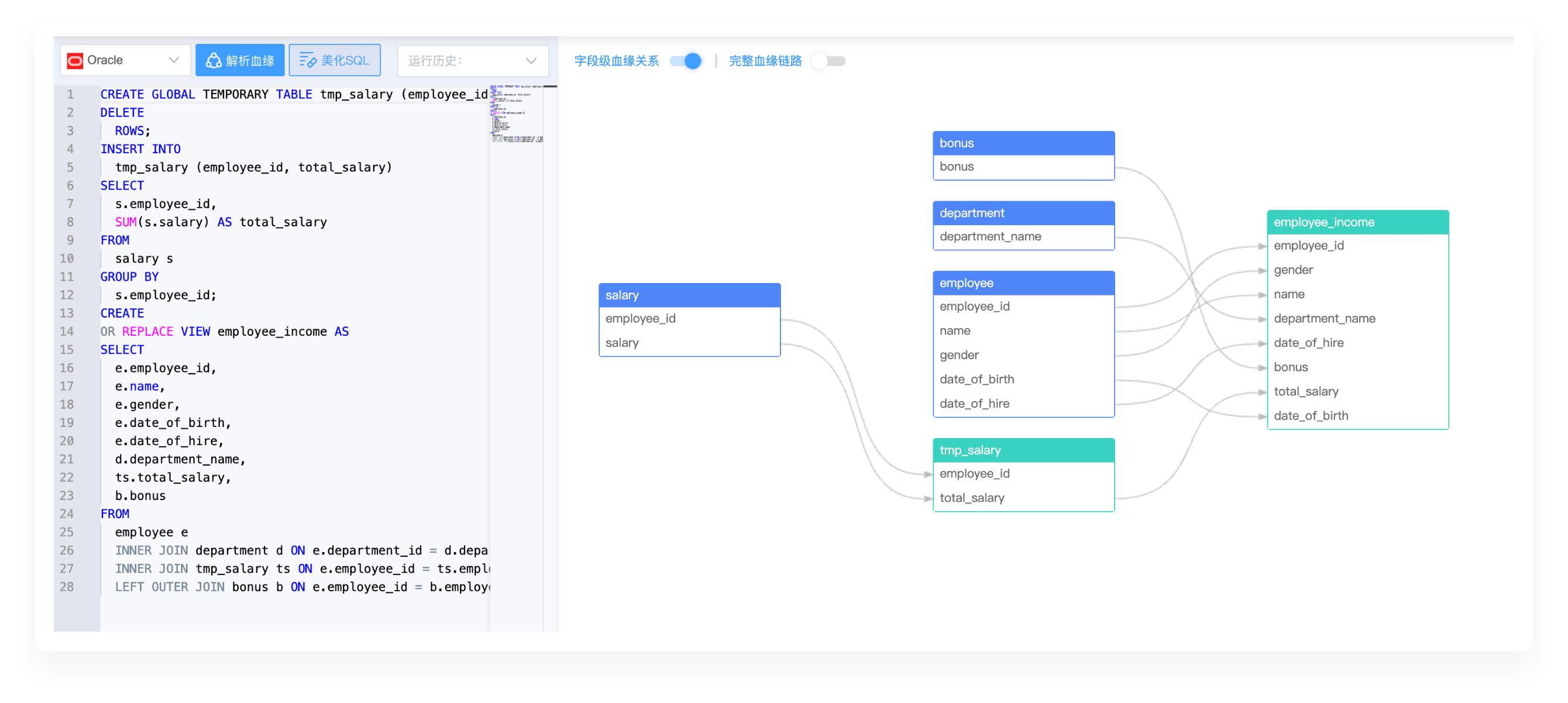The height and width of the screenshot is (703, 1568).
Task: Expand the 运行历史 history dropdown
Action: point(472,61)
